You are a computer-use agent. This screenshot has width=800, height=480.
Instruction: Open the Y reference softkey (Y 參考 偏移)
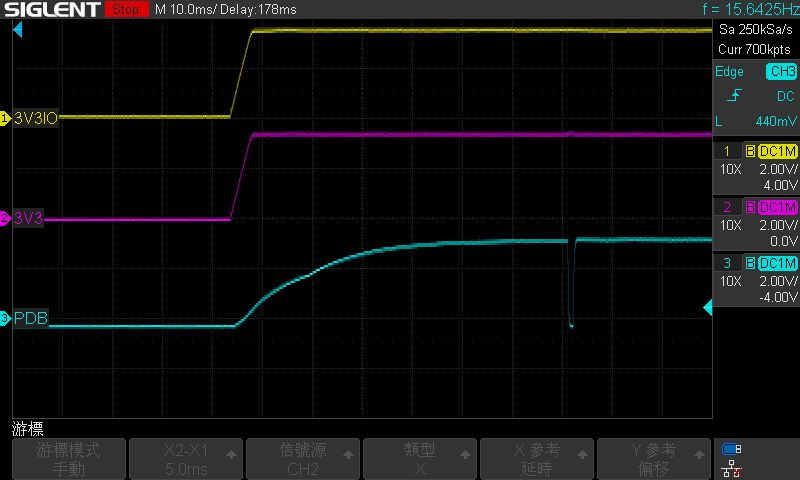click(654, 459)
